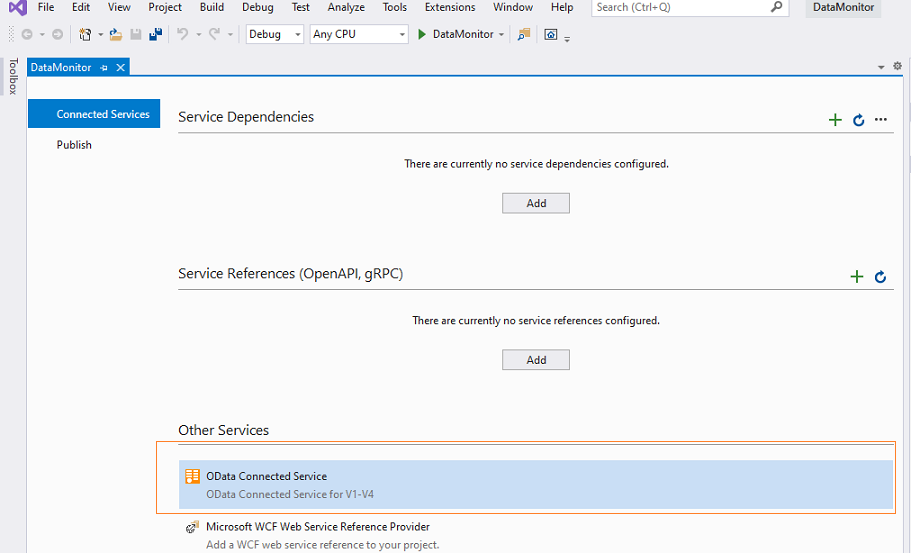Open Service Dependencies ellipsis options
911x553 pixels.
(881, 120)
